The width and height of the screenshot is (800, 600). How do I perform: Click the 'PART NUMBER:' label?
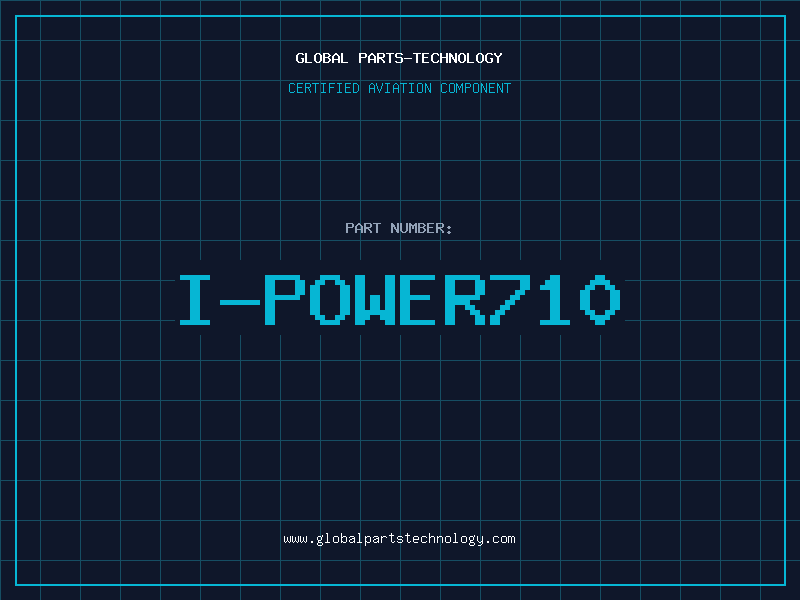[x=399, y=228]
